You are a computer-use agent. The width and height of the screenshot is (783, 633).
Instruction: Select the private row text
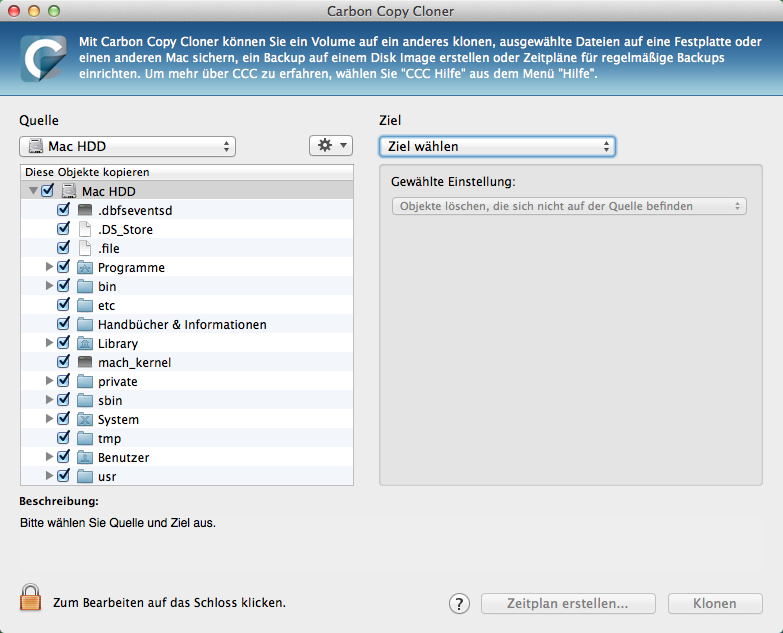pyautogui.click(x=118, y=382)
